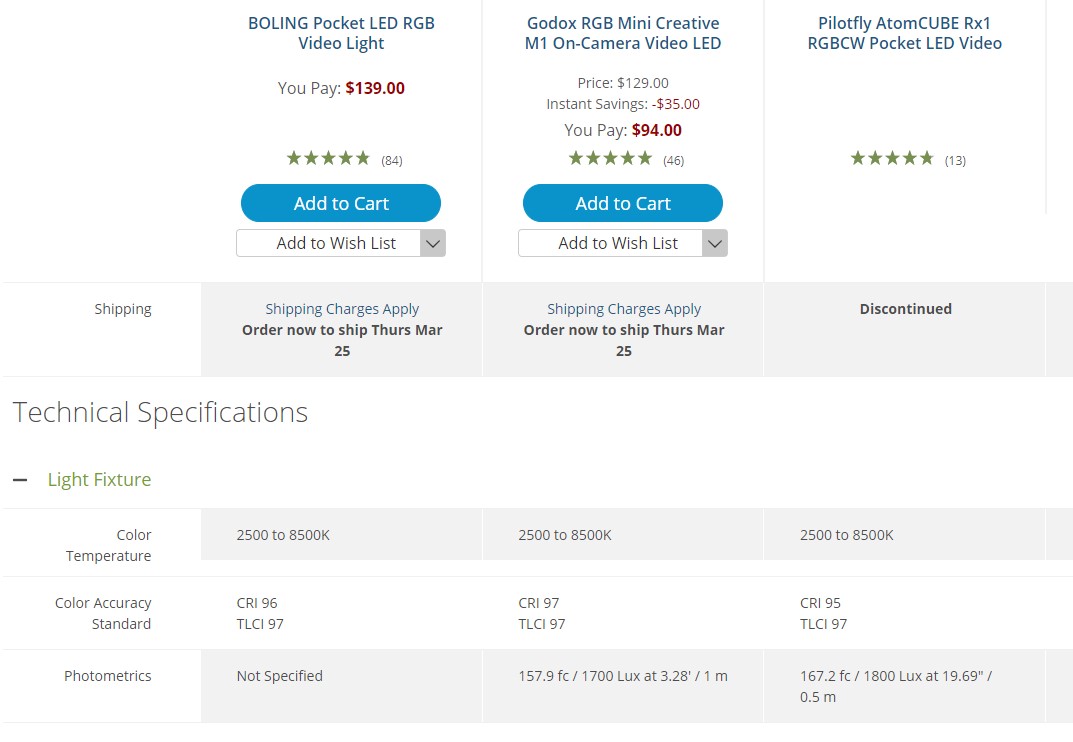Click the Shipping row label

click(x=122, y=309)
